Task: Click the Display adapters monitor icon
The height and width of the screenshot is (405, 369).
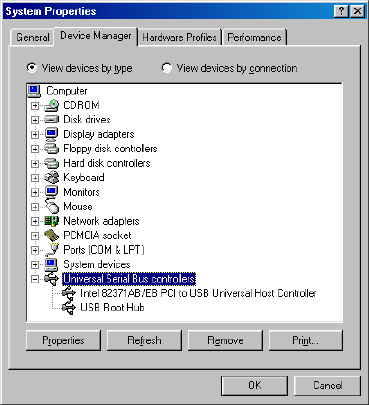Action: (52, 134)
